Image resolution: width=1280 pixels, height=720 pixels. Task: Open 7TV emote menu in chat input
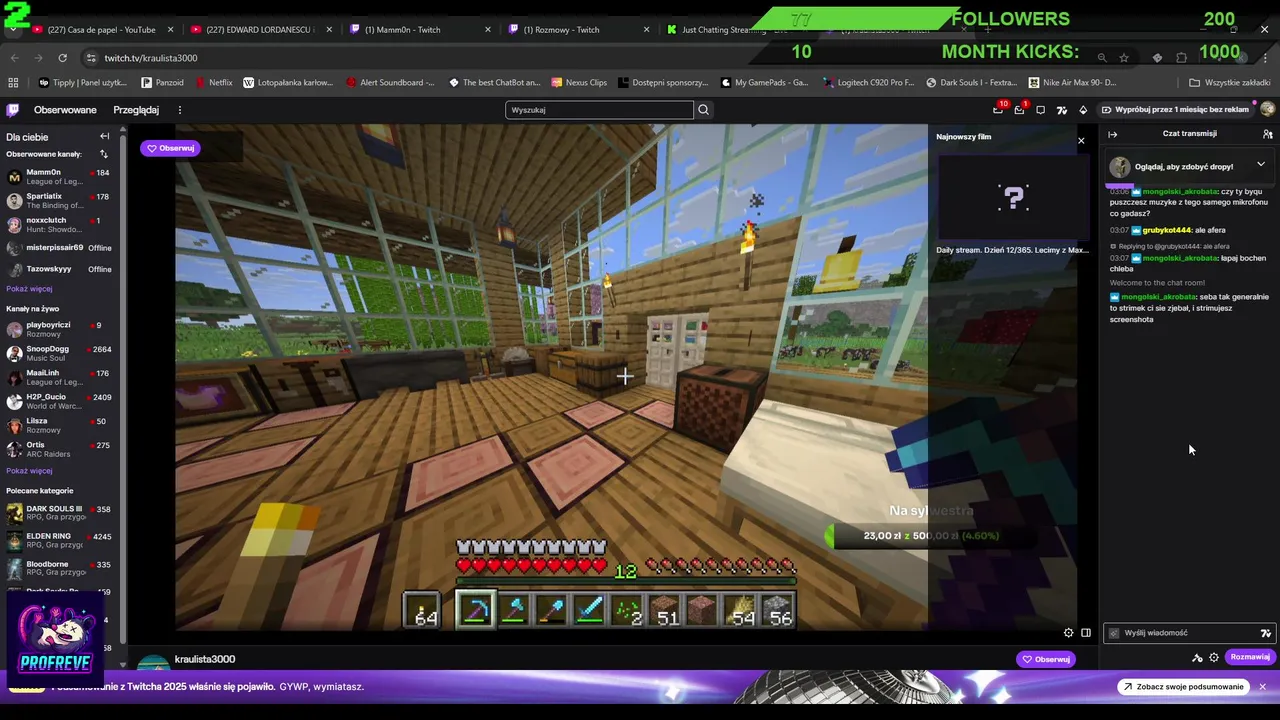click(x=1265, y=633)
